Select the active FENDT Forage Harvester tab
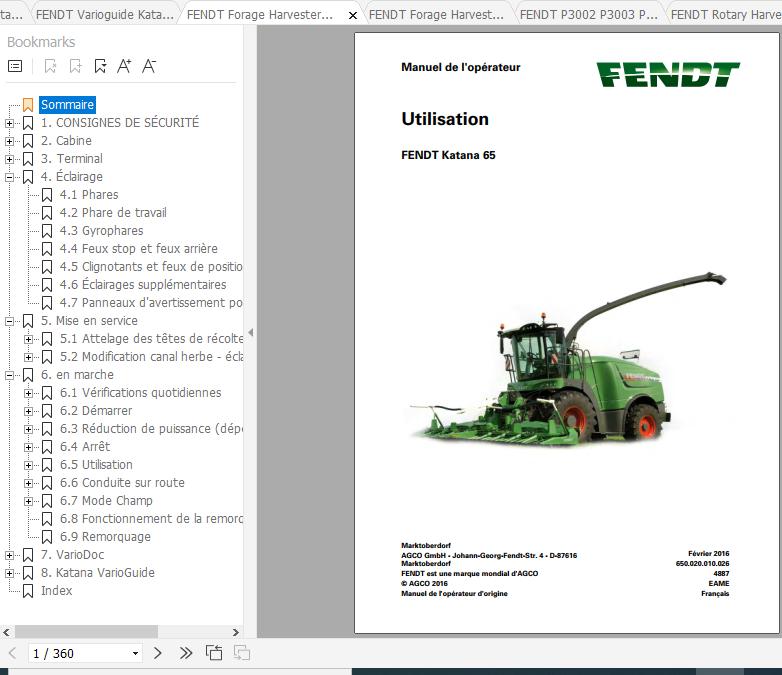 pos(260,14)
